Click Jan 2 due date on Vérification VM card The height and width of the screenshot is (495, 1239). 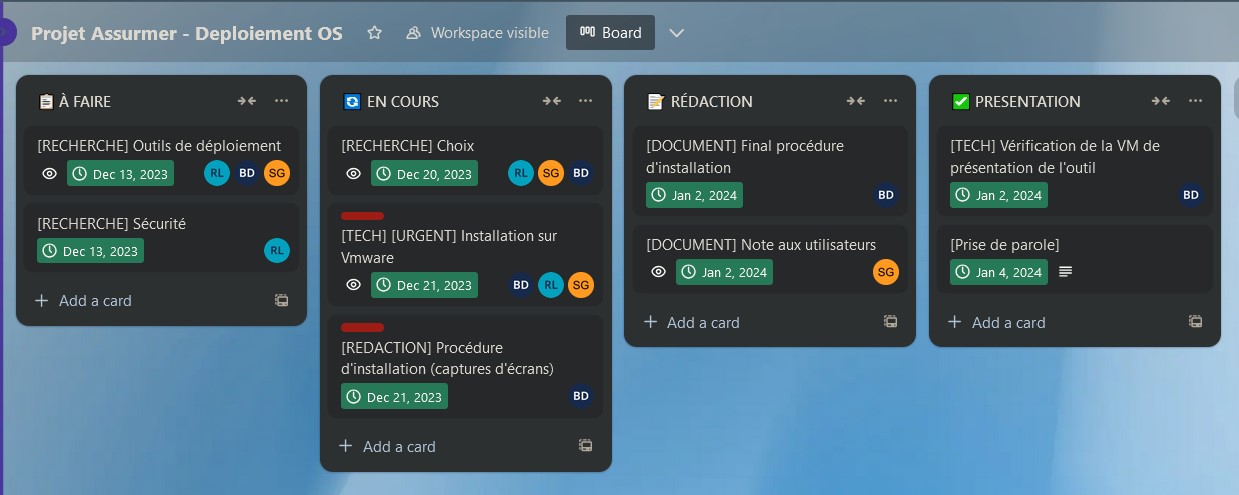999,195
